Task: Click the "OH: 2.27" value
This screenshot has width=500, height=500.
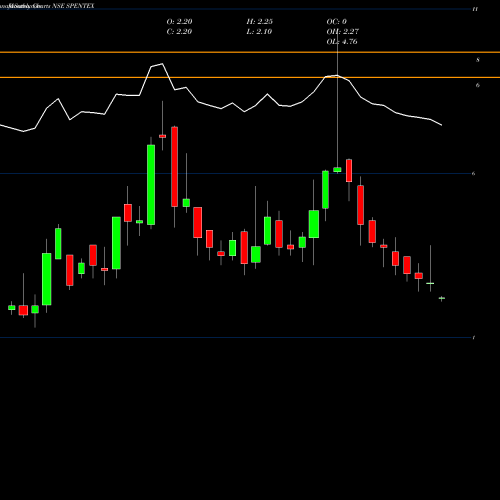Action: pyautogui.click(x=343, y=32)
